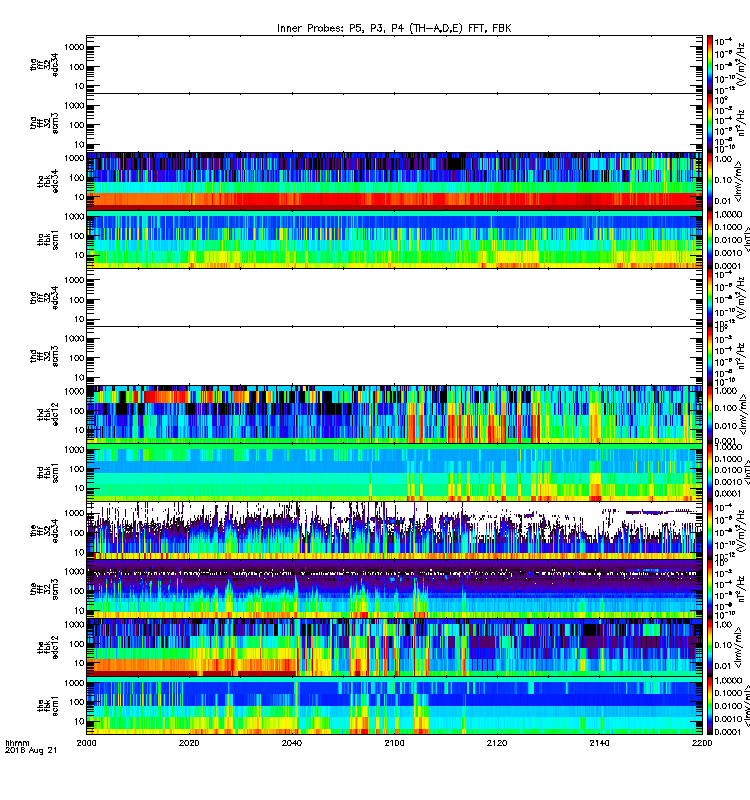Click the 'thd fbk scm1' panel label
The width and height of the screenshot is (750, 800).
(x=48, y=473)
